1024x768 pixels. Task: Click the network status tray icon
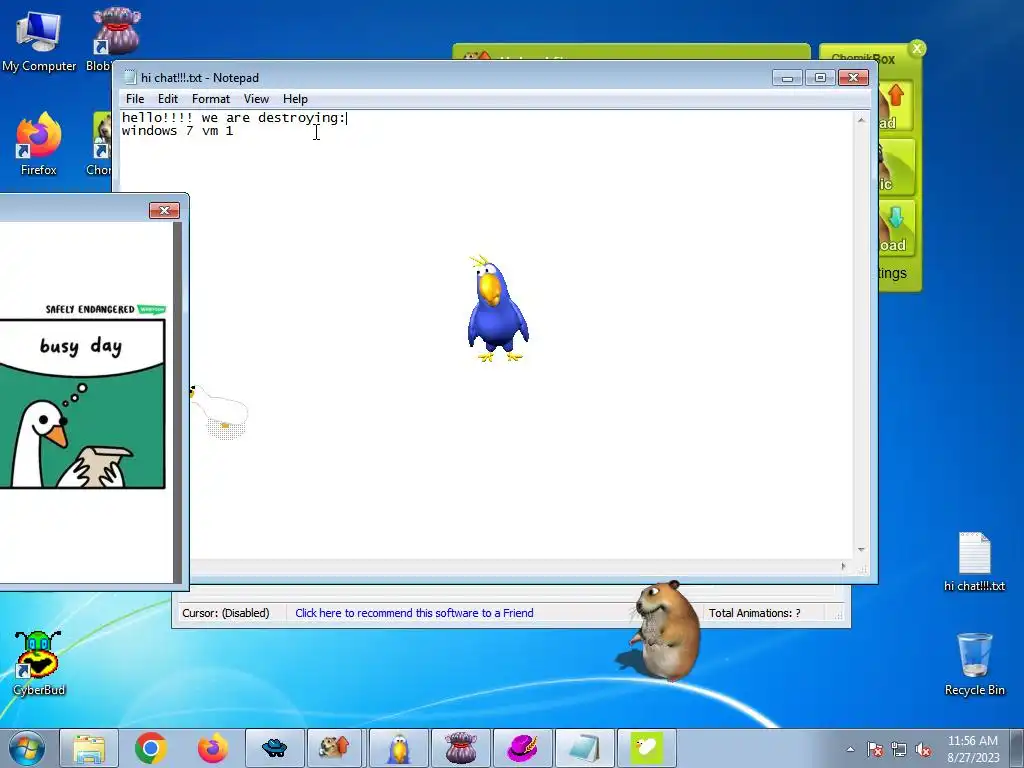899,749
